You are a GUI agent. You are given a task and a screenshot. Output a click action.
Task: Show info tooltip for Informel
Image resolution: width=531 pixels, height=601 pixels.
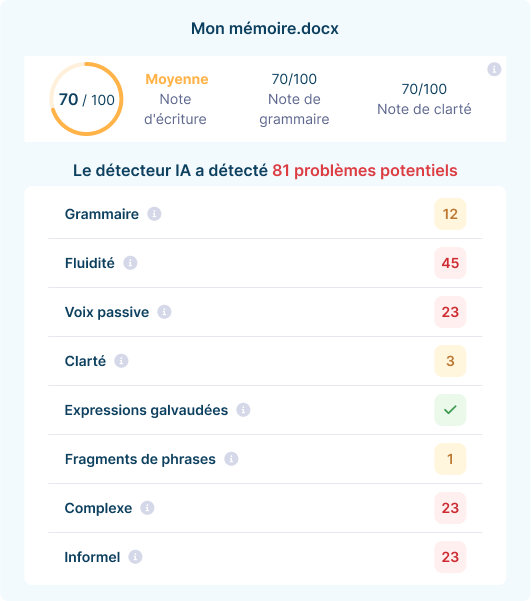coord(135,557)
